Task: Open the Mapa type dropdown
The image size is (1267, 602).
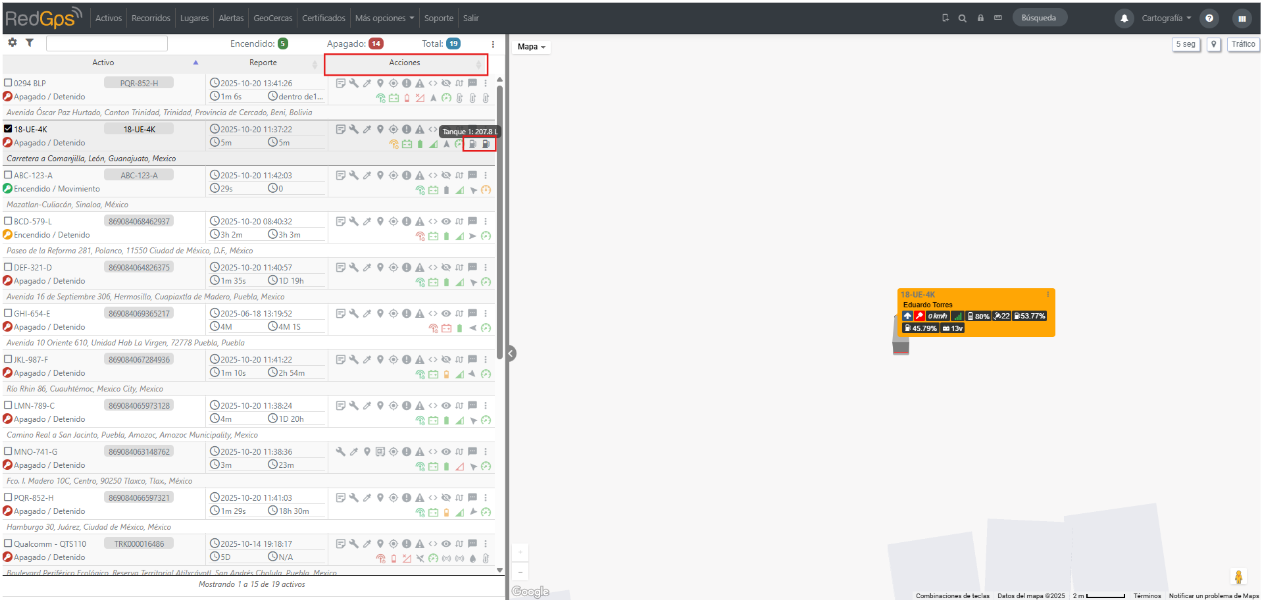Action: click(x=532, y=47)
